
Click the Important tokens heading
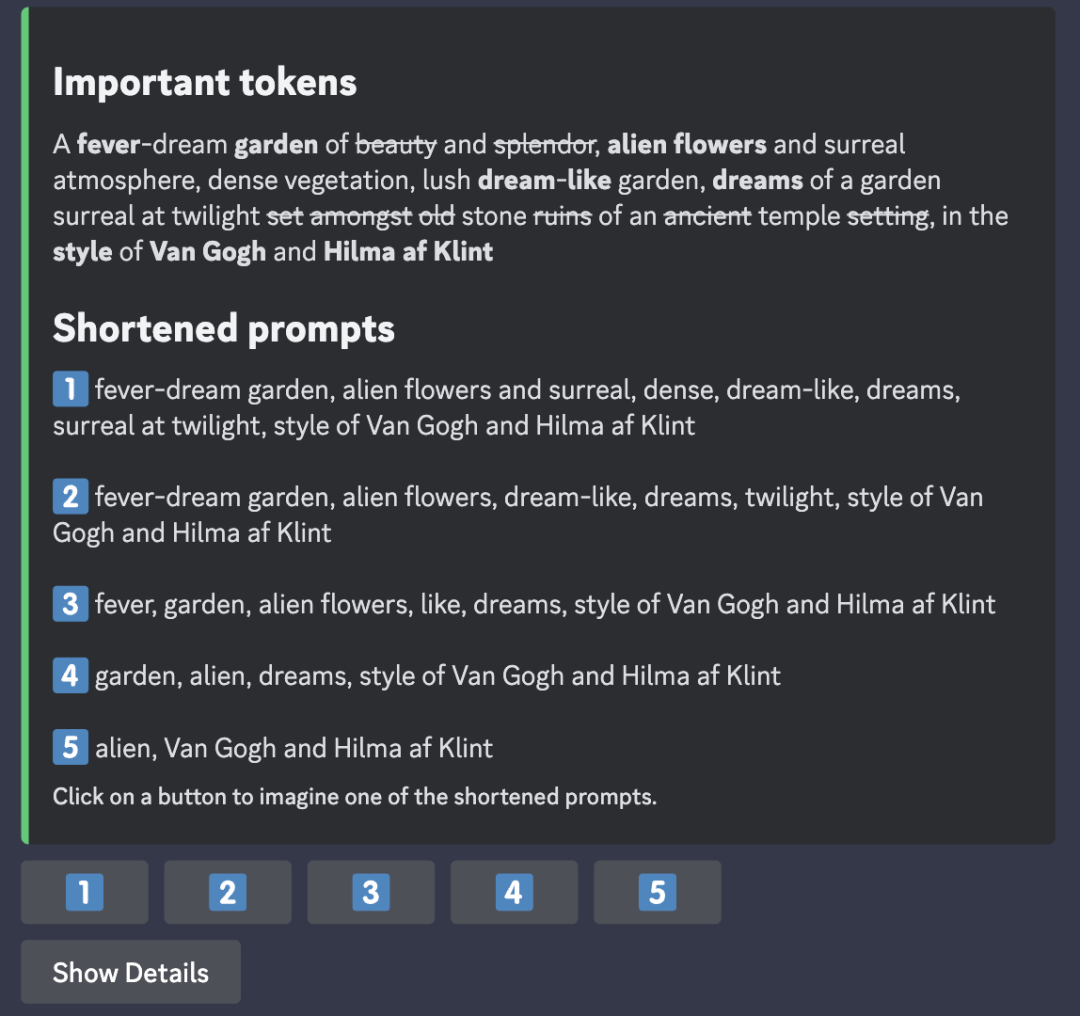click(204, 82)
